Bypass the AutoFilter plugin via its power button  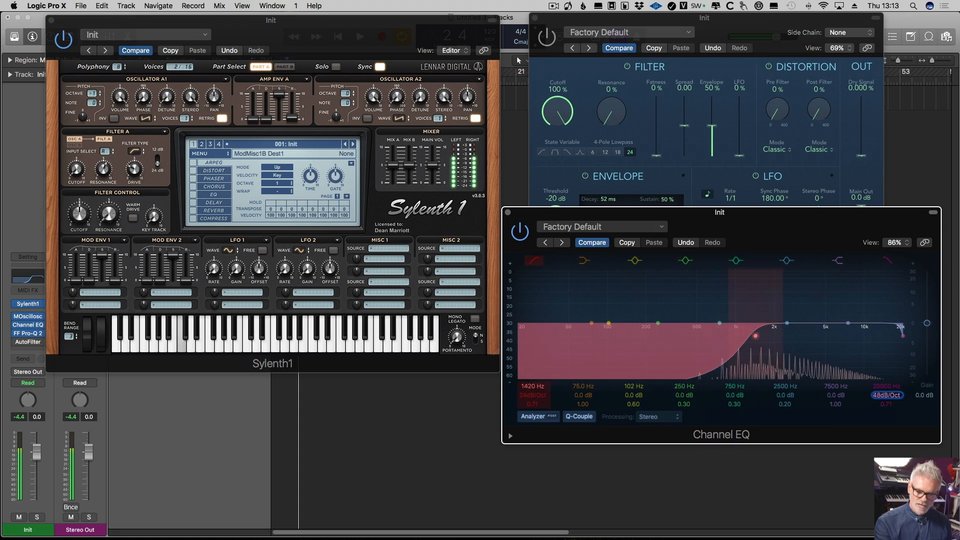(547, 37)
